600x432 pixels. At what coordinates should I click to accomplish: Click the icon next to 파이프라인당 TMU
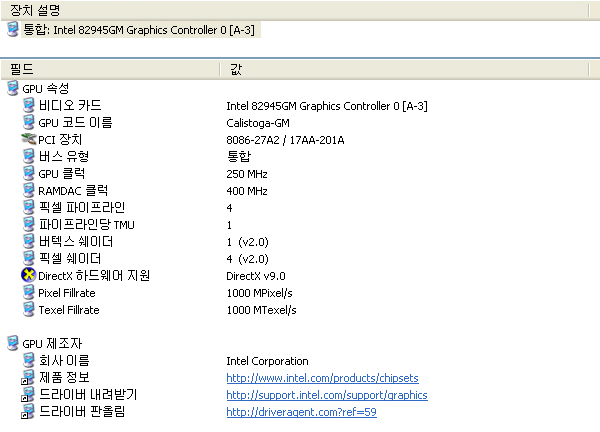[28, 224]
